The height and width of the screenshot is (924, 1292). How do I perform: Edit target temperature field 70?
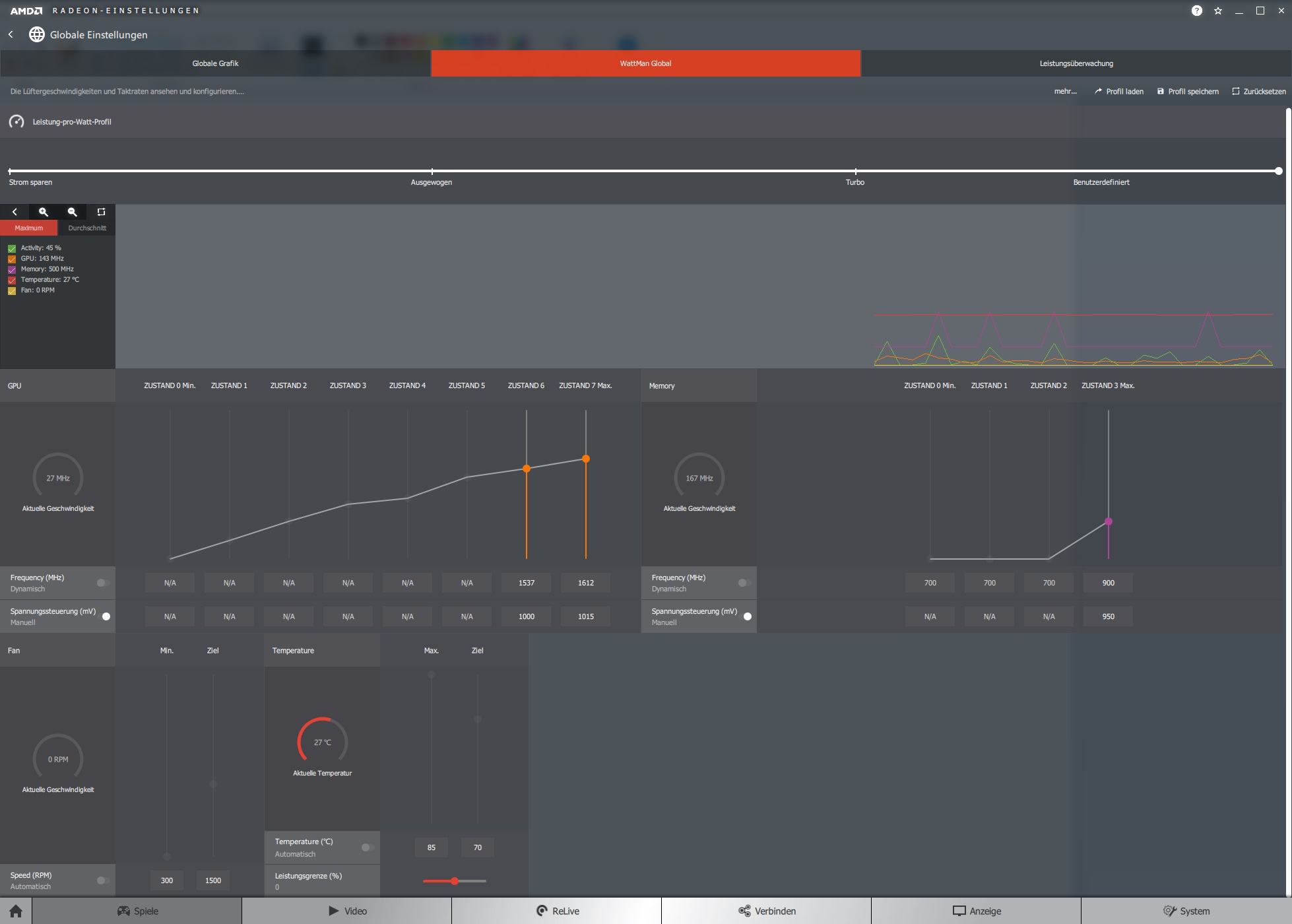pos(478,847)
